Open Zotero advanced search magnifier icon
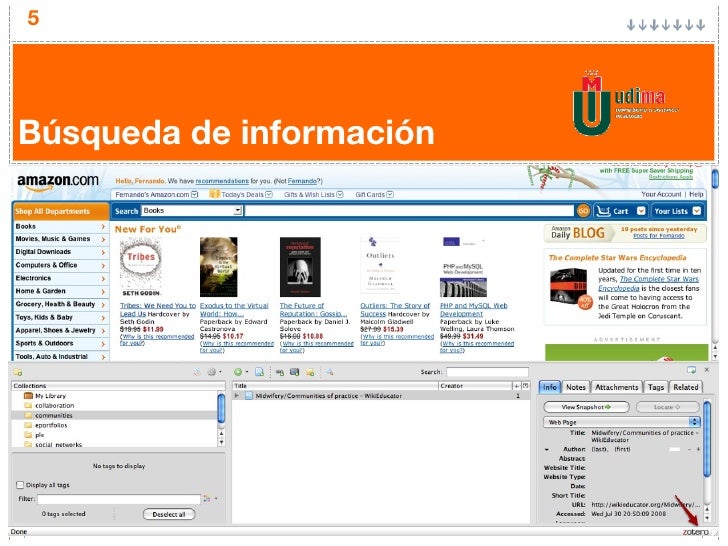The image size is (728, 546). [329, 372]
